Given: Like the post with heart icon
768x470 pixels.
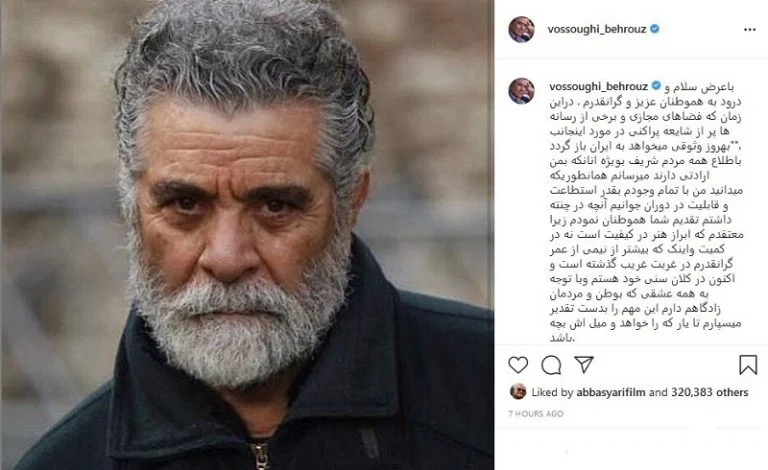Looking at the screenshot, I should pyautogui.click(x=518, y=365).
